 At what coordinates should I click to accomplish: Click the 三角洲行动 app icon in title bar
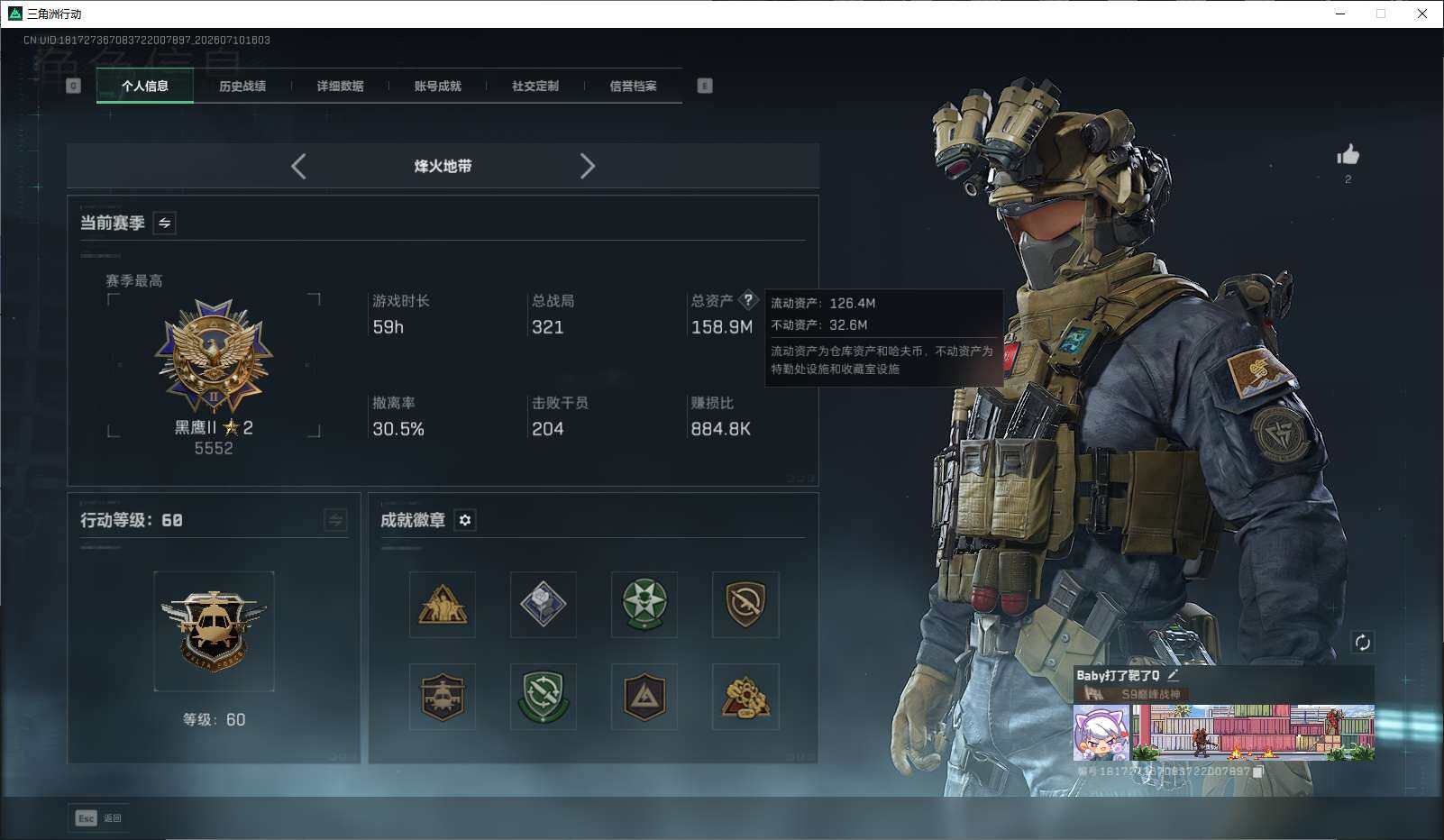click(14, 14)
